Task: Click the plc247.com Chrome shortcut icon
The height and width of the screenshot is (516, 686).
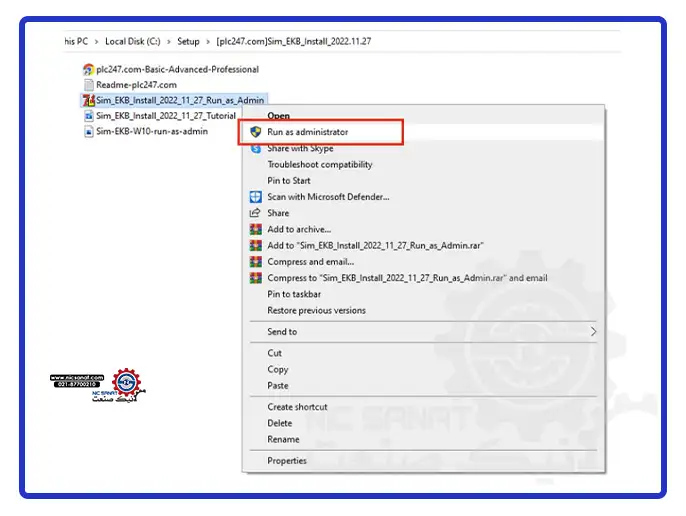Action: 88,69
